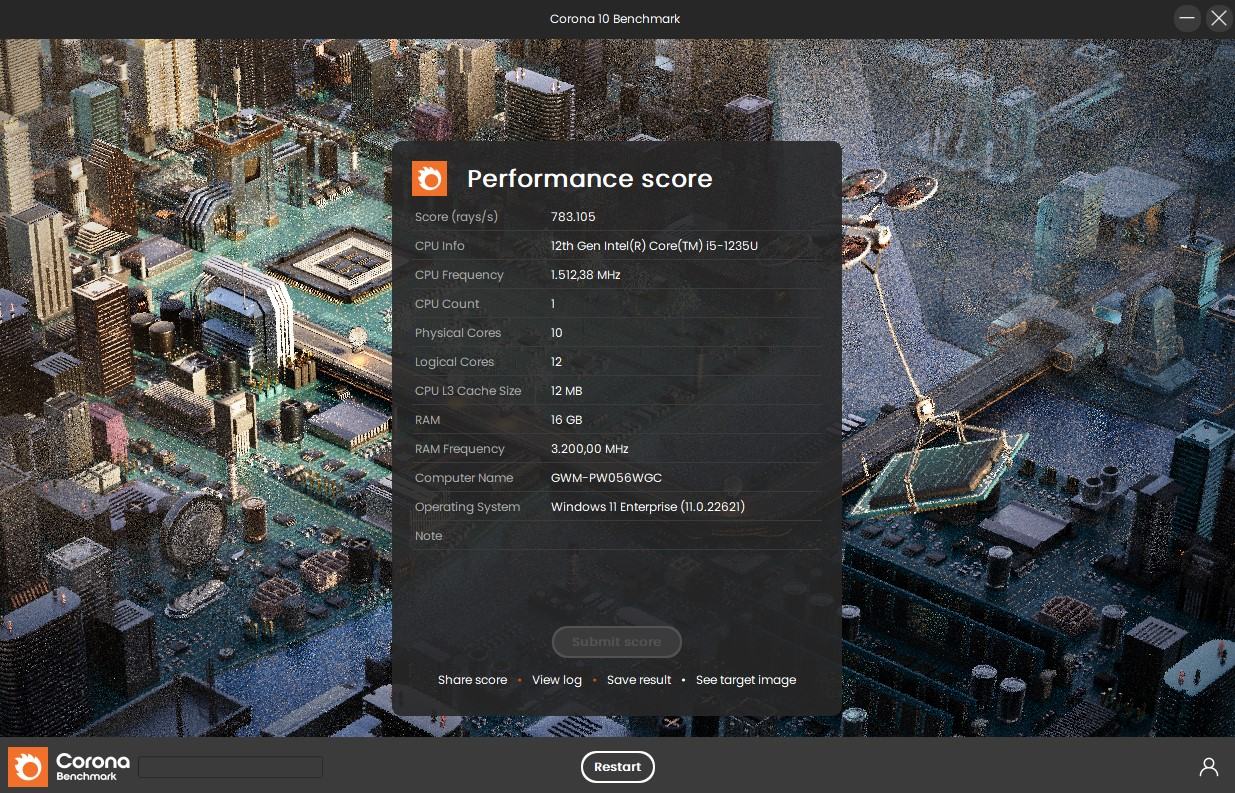Click the RAM value 16 GB
The image size is (1235, 793).
(x=566, y=420)
